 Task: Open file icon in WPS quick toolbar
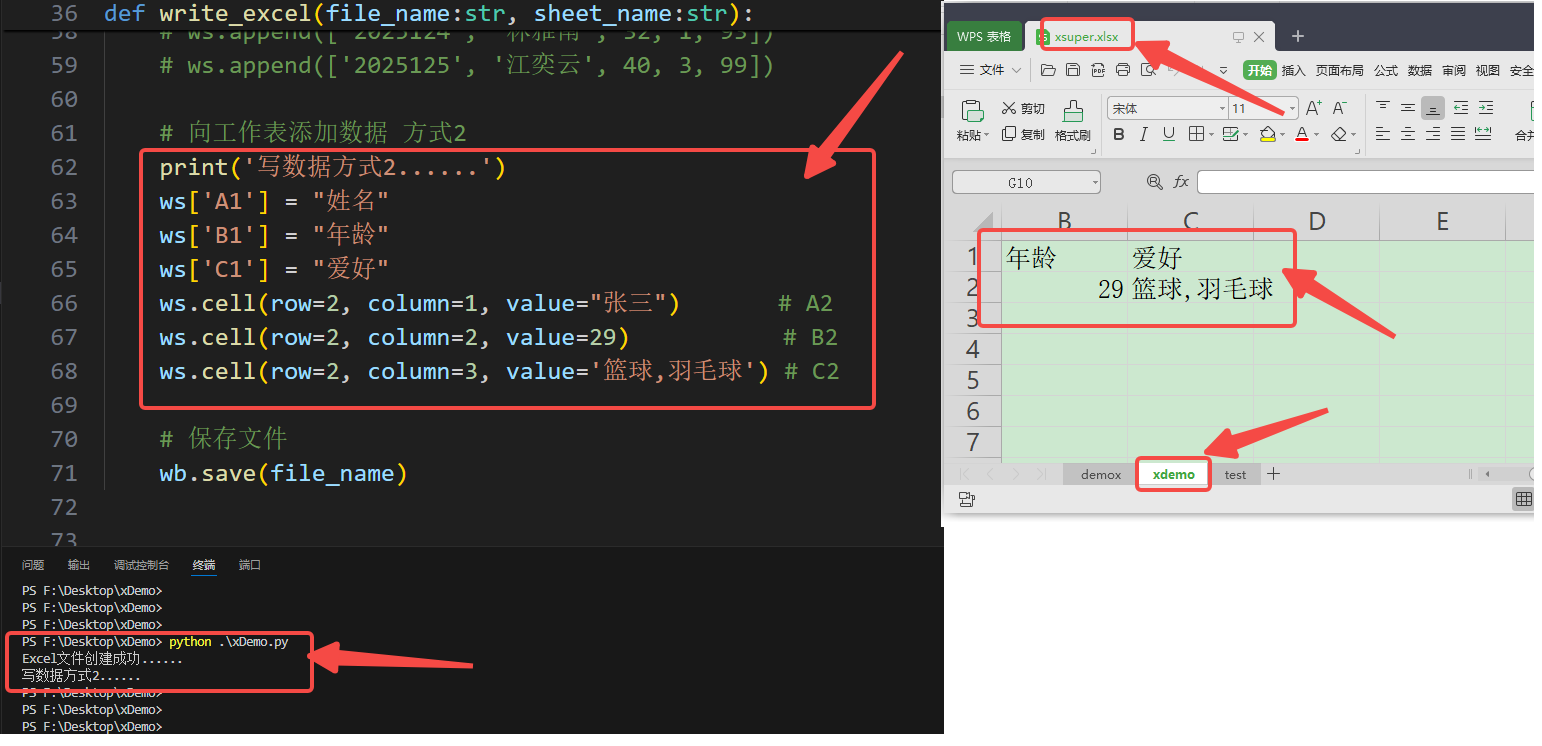pos(1048,70)
